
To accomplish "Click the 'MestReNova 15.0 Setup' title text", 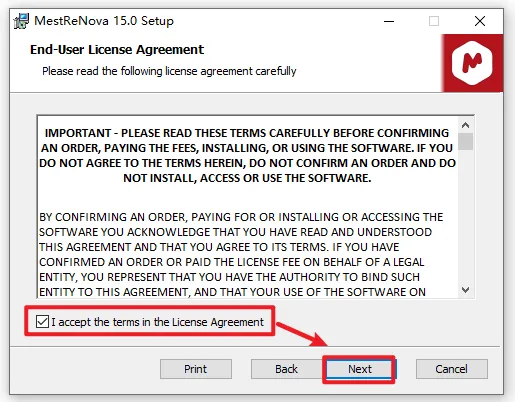I will pos(104,21).
